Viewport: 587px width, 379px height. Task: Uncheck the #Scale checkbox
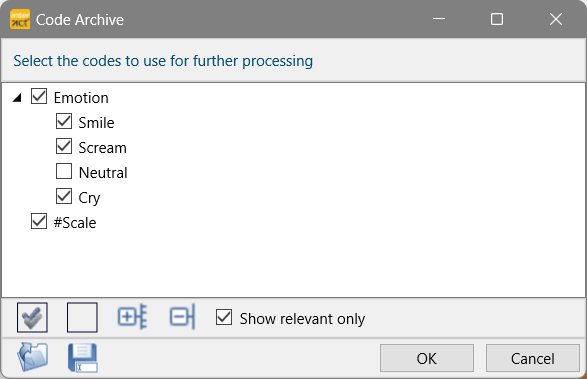click(39, 221)
